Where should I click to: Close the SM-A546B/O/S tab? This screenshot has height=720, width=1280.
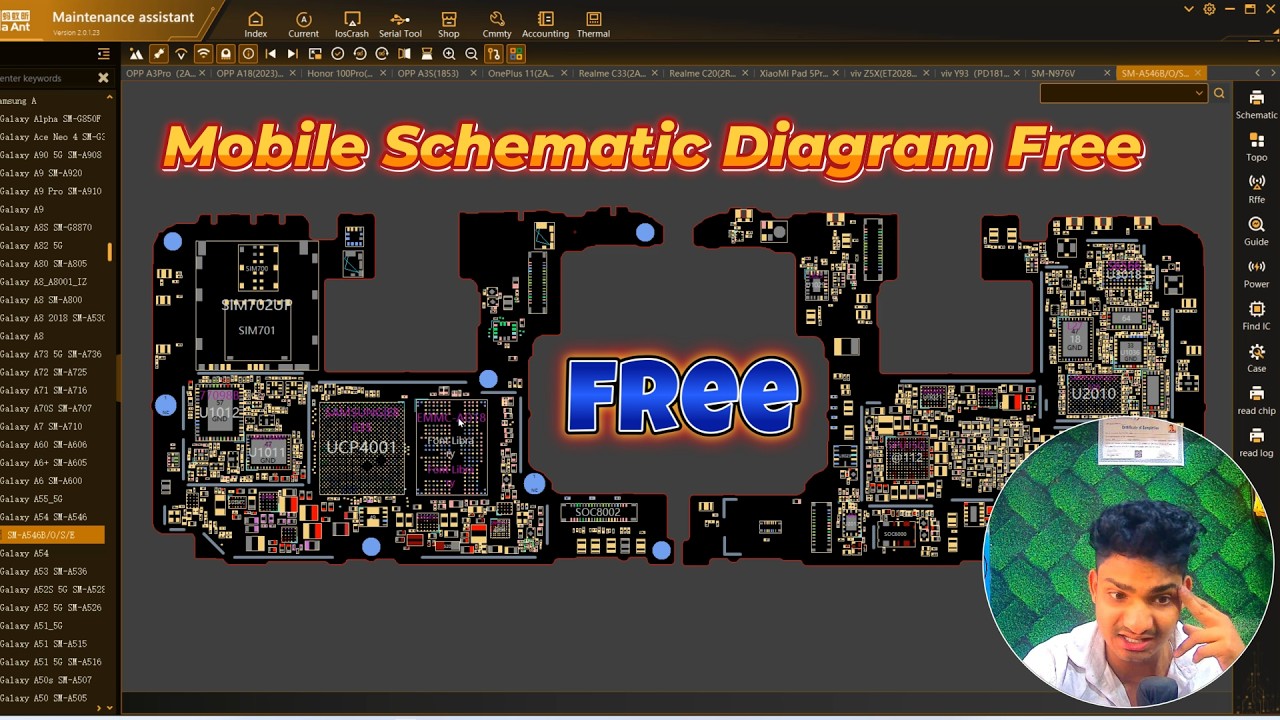(1198, 73)
